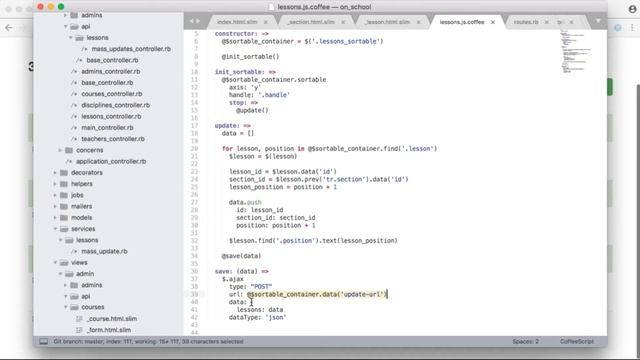
Task: Open admins_controller.rb in sidebar
Action: coord(111,71)
